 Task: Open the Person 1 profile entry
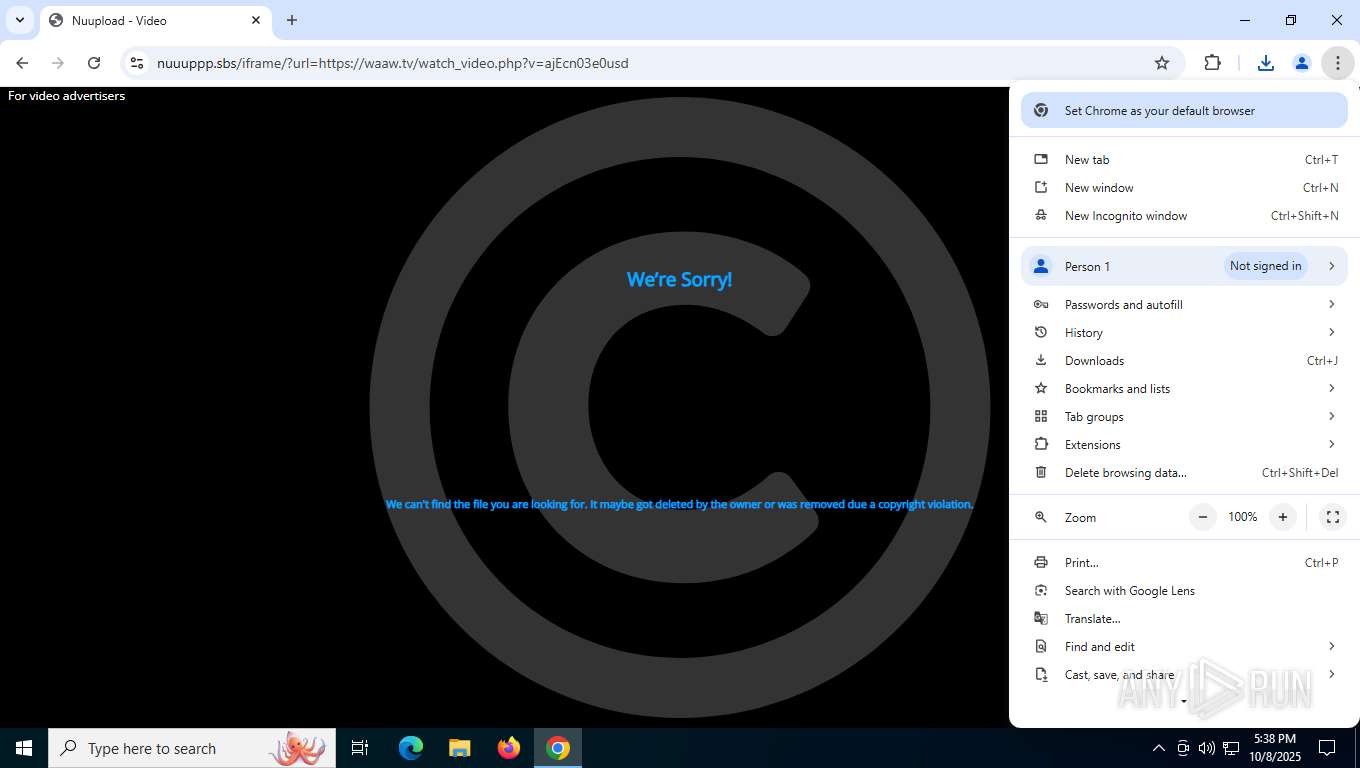pyautogui.click(x=1184, y=266)
